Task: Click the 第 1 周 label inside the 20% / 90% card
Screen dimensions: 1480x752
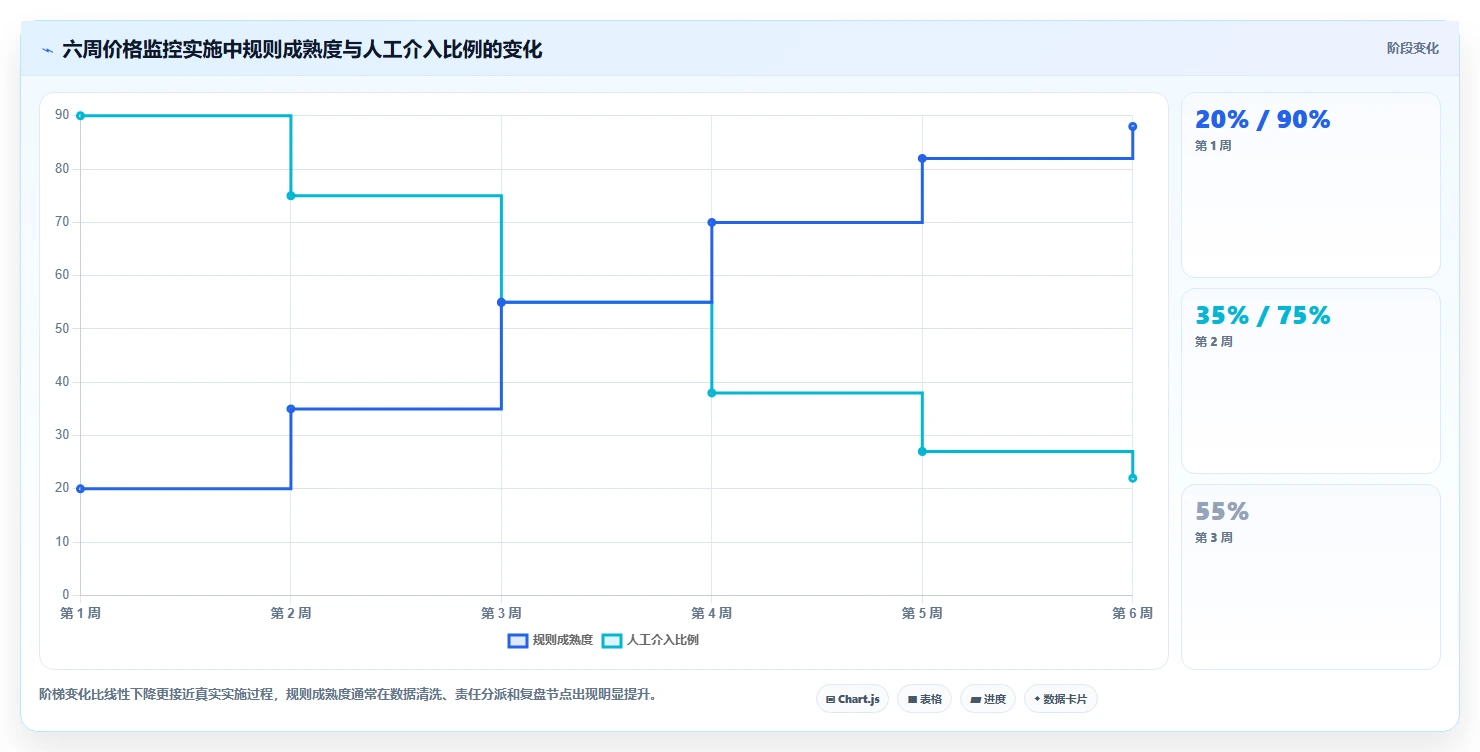Action: tap(1213, 146)
